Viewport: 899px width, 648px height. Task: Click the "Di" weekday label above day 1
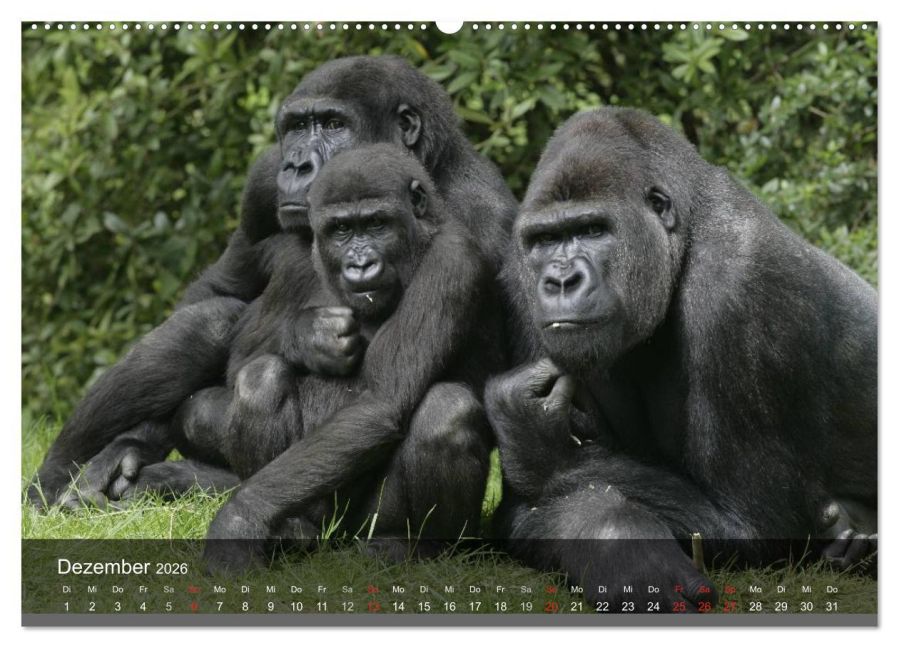(67, 589)
